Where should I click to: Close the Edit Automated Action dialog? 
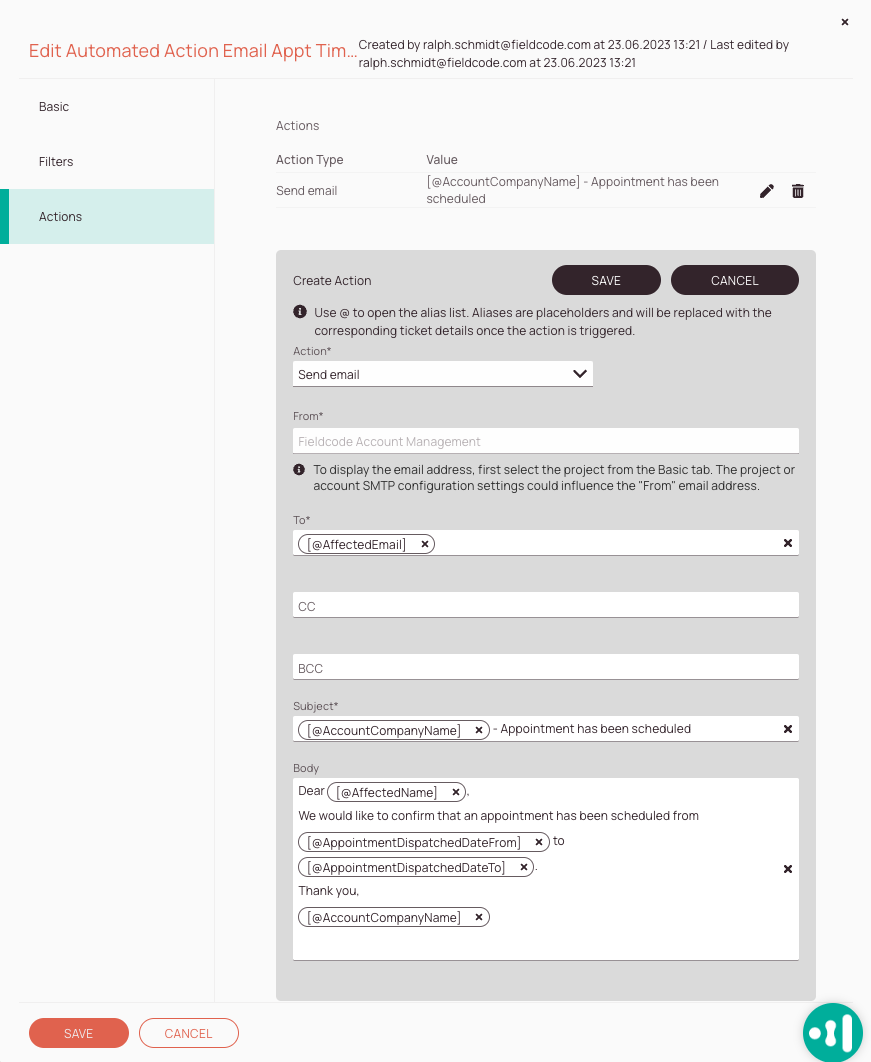tap(845, 22)
